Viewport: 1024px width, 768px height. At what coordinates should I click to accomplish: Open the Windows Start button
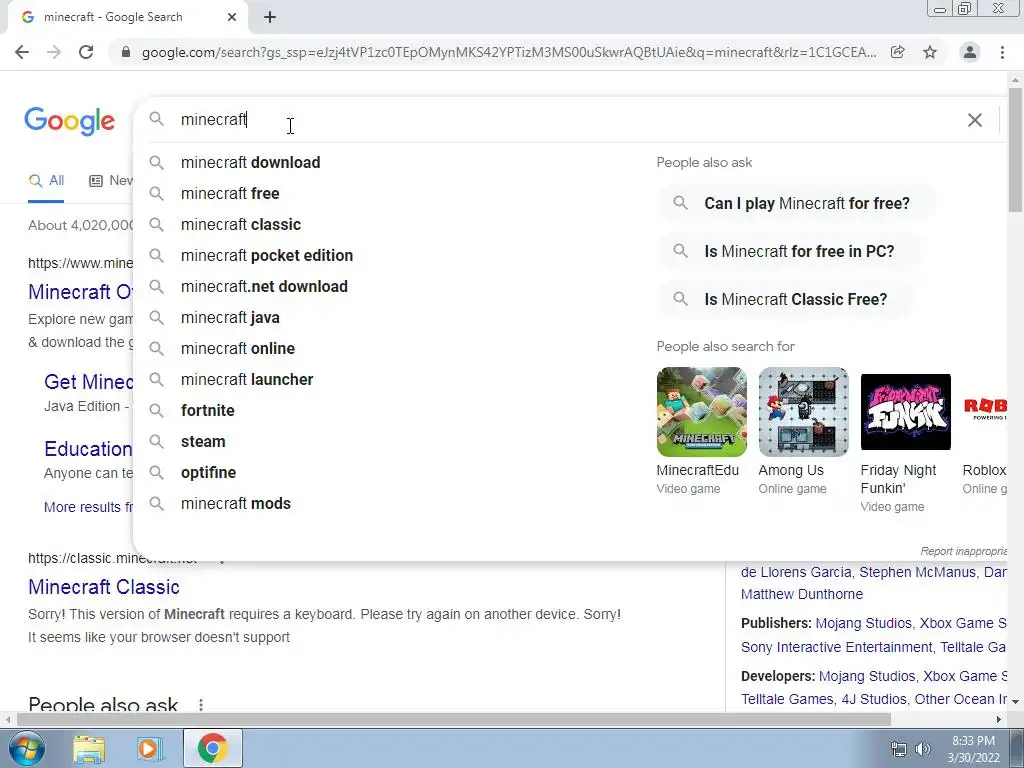(27, 748)
